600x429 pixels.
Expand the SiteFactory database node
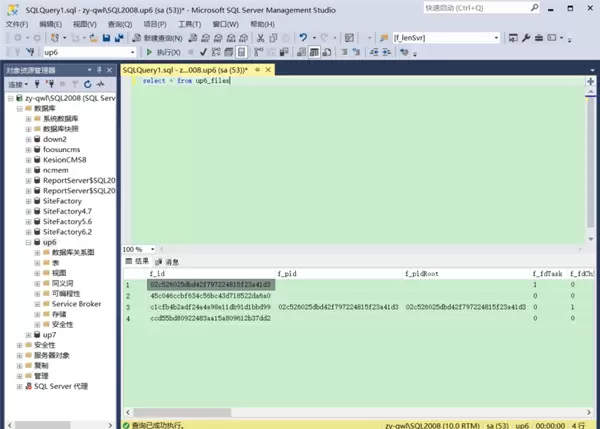coord(27,201)
